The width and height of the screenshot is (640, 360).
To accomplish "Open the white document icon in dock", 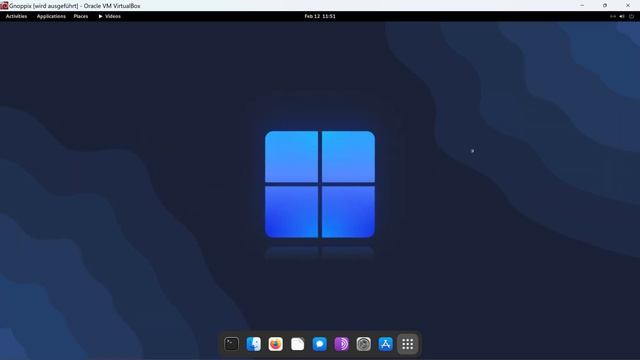I will 298,344.
